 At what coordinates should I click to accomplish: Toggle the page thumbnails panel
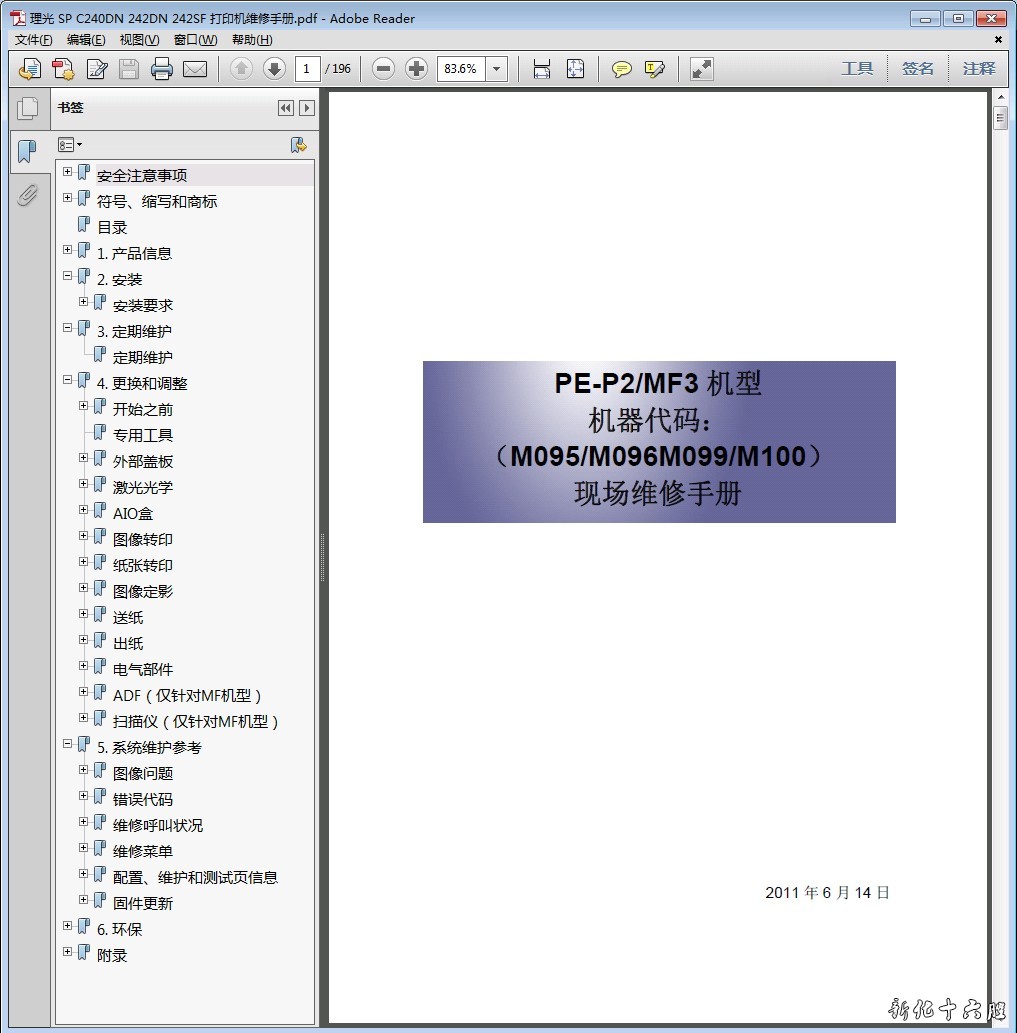27,108
